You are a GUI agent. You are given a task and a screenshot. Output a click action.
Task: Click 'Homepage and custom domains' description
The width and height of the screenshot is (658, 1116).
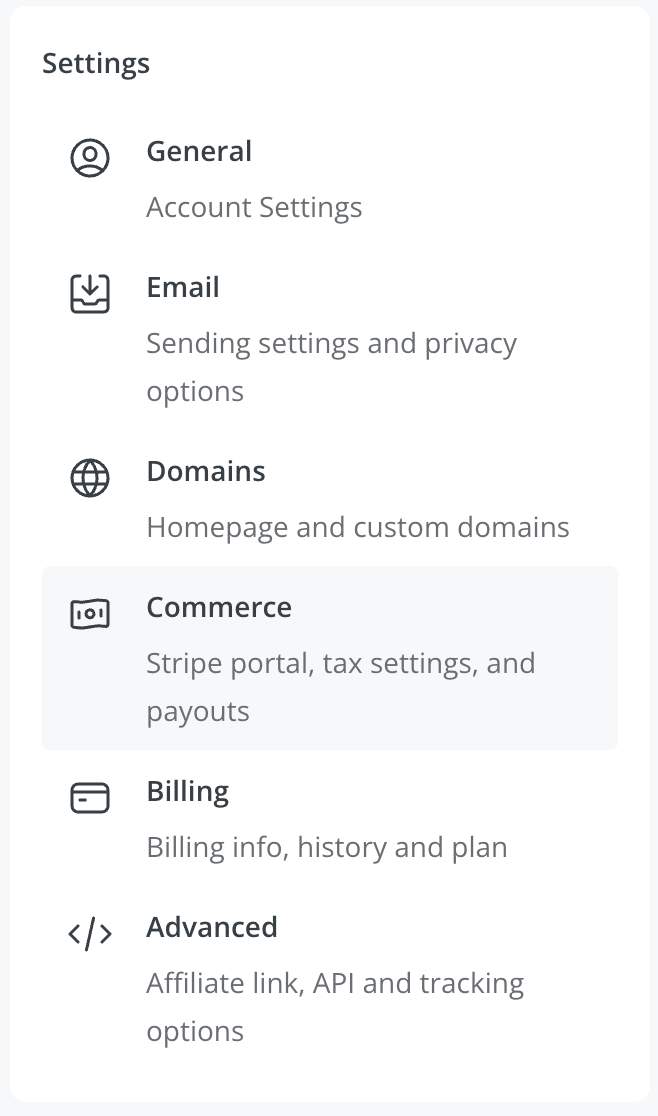pyautogui.click(x=358, y=527)
